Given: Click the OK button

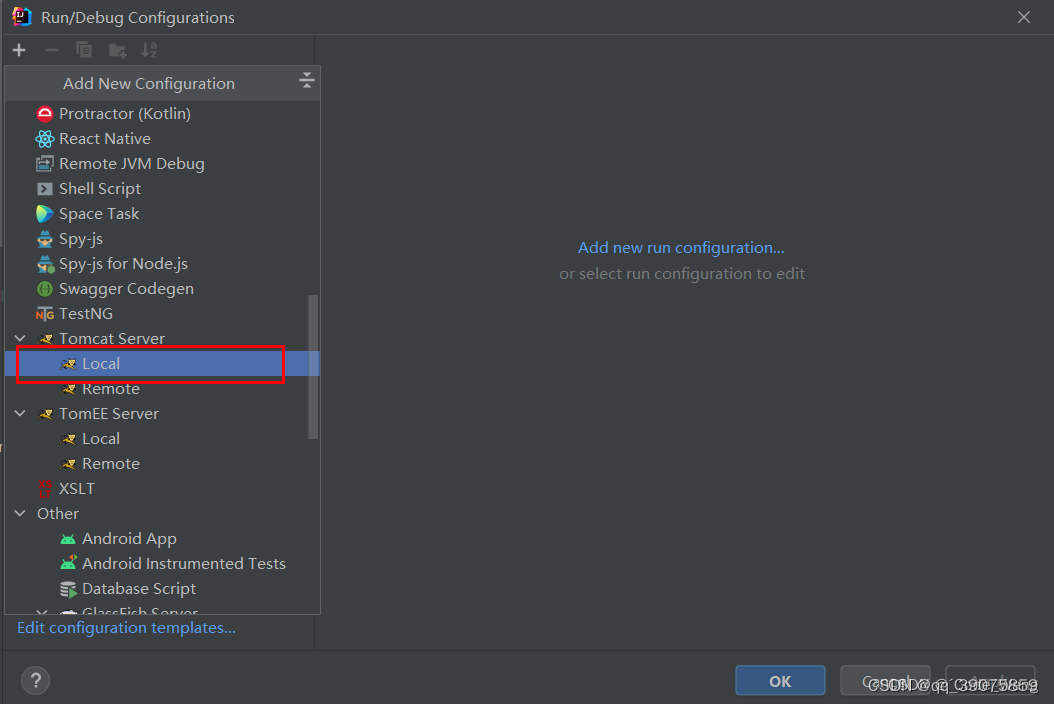Looking at the screenshot, I should [x=780, y=680].
